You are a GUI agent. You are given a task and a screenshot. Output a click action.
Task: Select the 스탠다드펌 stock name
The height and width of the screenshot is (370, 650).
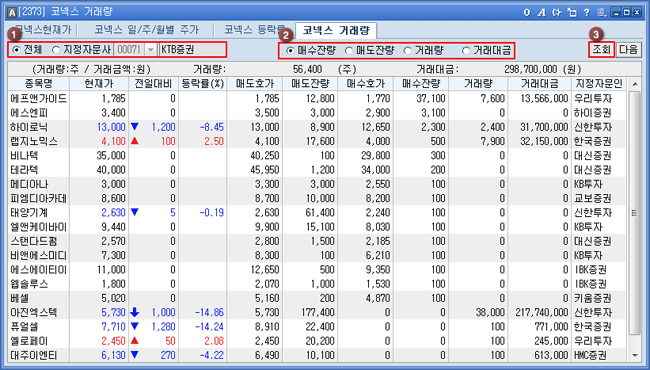coord(34,241)
